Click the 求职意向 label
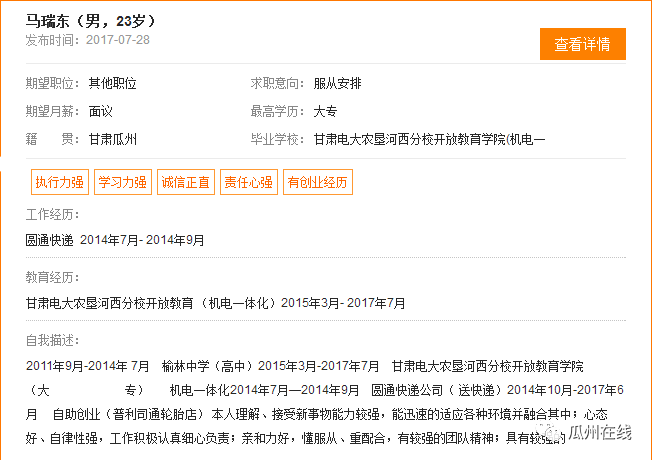This screenshot has width=652, height=460. click(277, 84)
